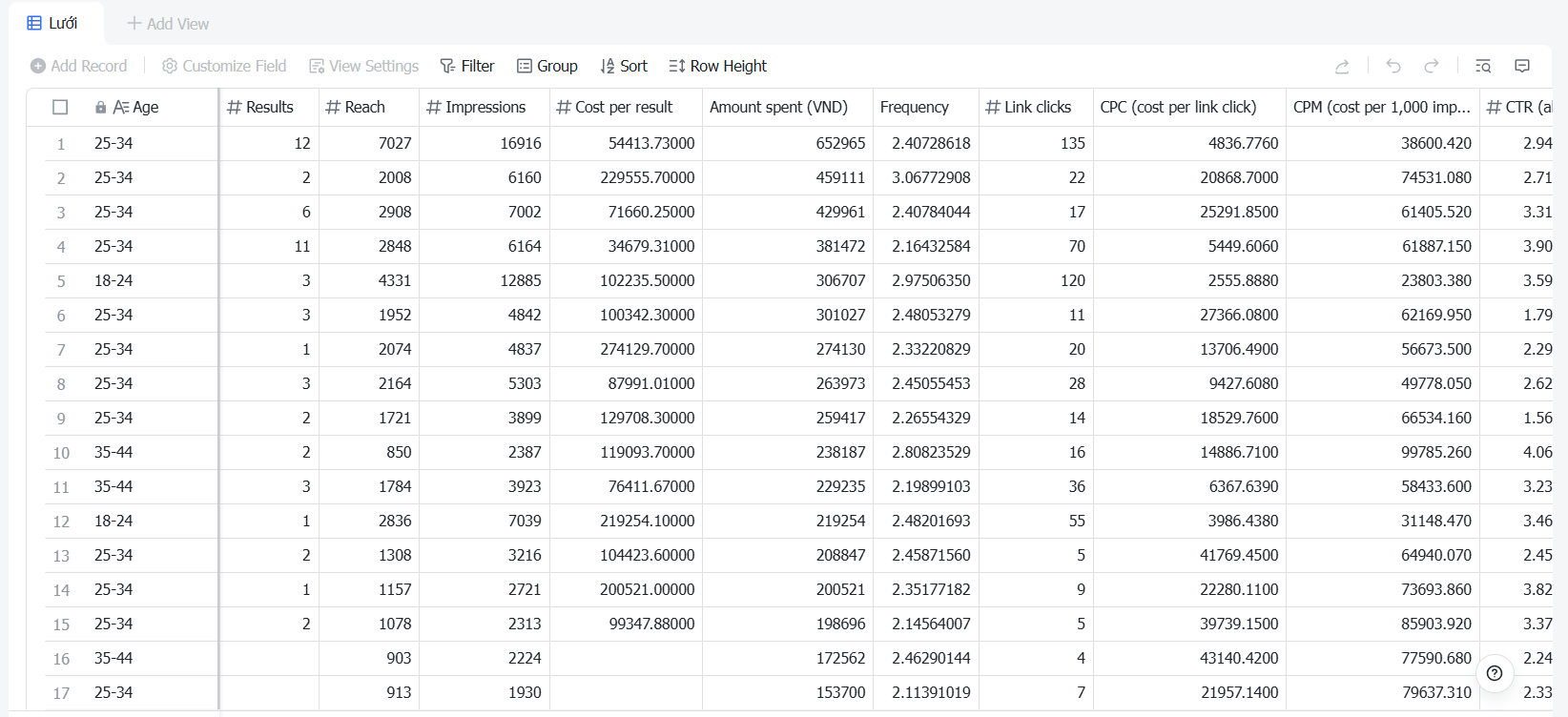Click the Link clicks column header
This screenshot has width=1568, height=717.
click(x=1036, y=107)
